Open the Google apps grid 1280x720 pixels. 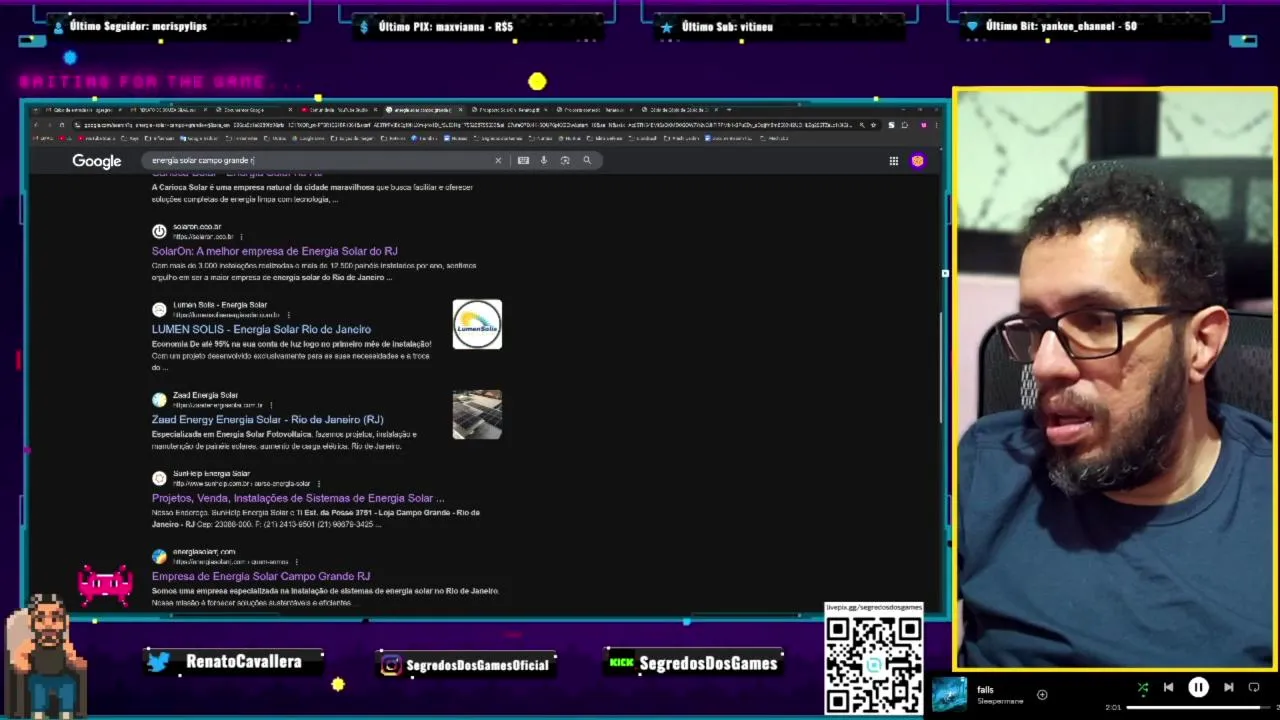tap(894, 161)
